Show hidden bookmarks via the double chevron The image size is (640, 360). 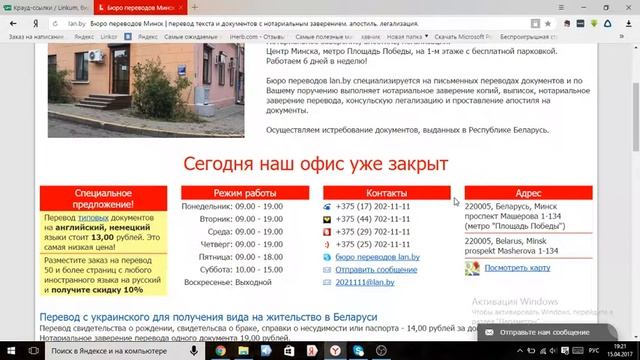[622, 37]
